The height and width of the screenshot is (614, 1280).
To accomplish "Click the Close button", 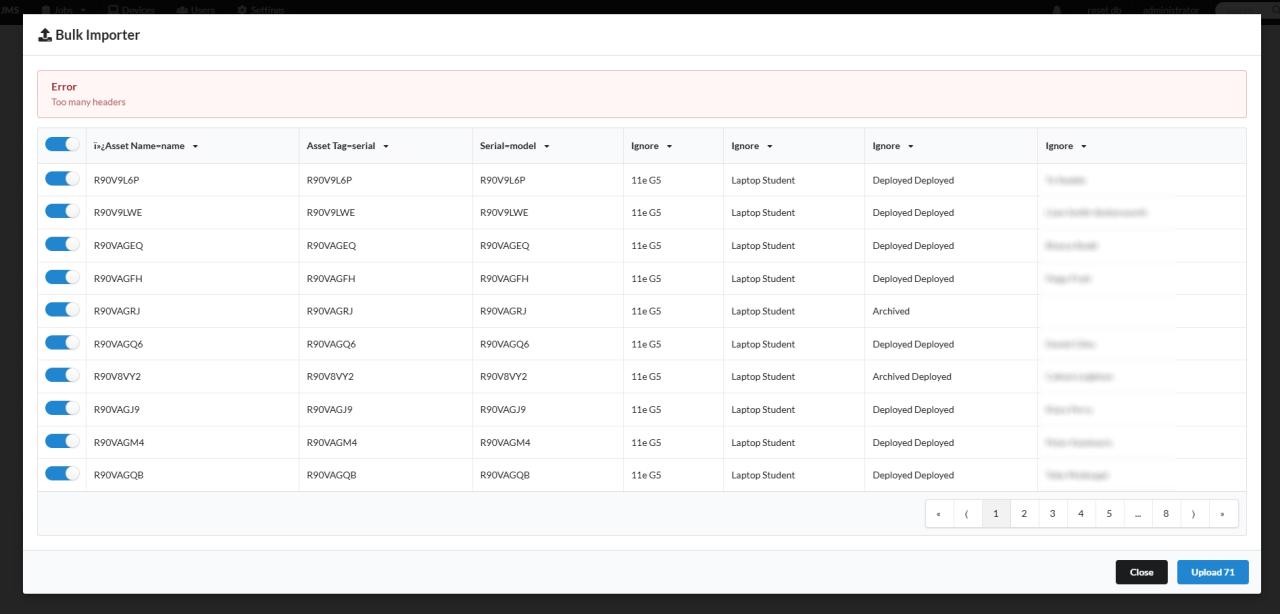I will click(x=1141, y=571).
